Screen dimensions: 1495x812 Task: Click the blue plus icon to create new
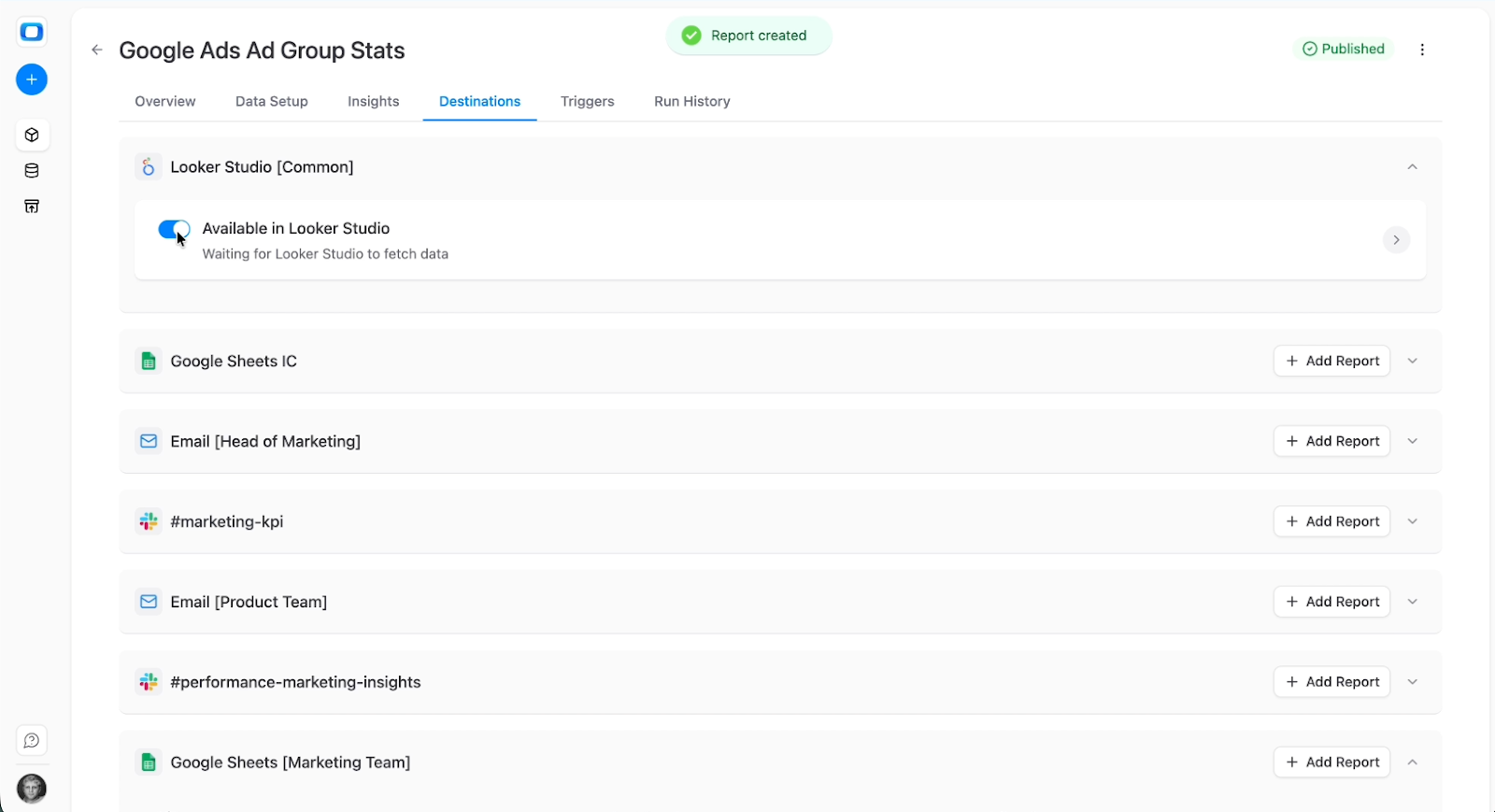click(x=31, y=79)
